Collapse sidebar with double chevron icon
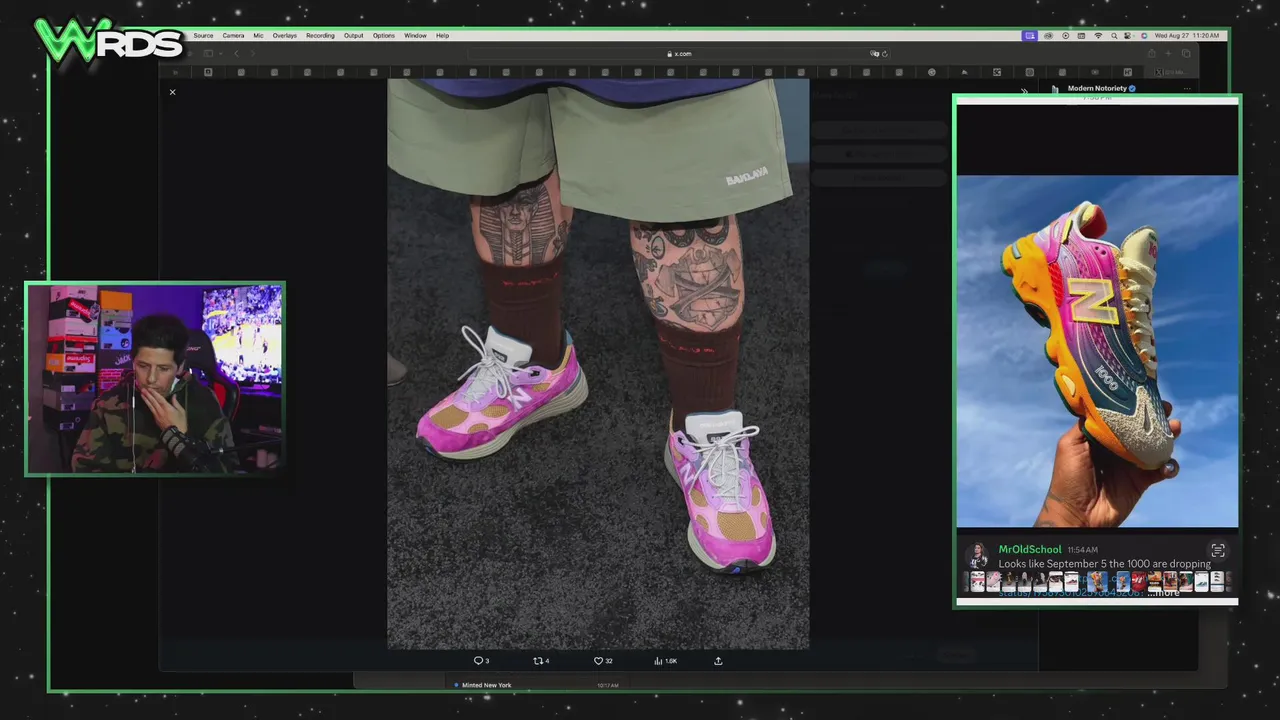 click(x=1024, y=91)
